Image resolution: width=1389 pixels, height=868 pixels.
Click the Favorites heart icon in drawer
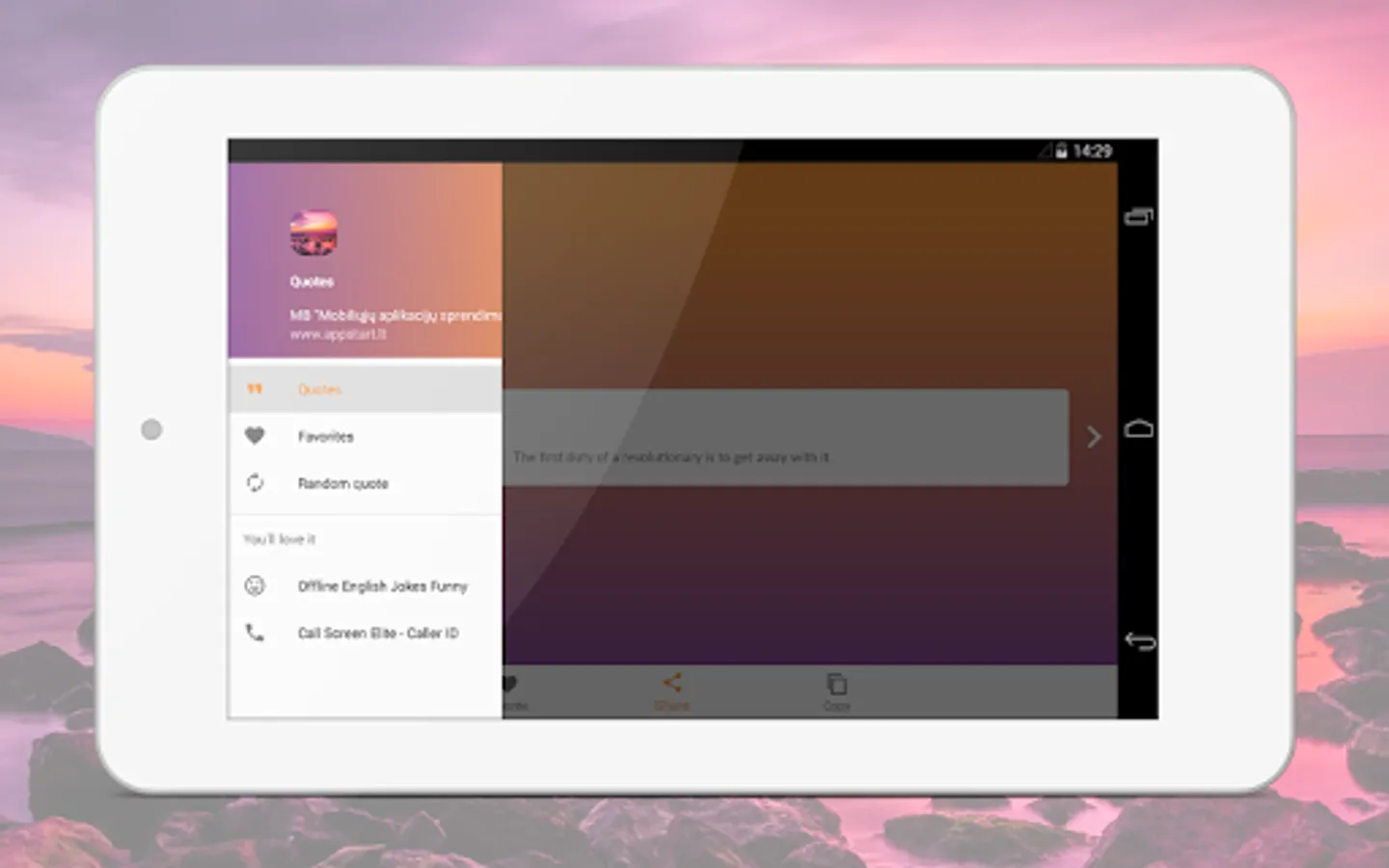(x=255, y=436)
